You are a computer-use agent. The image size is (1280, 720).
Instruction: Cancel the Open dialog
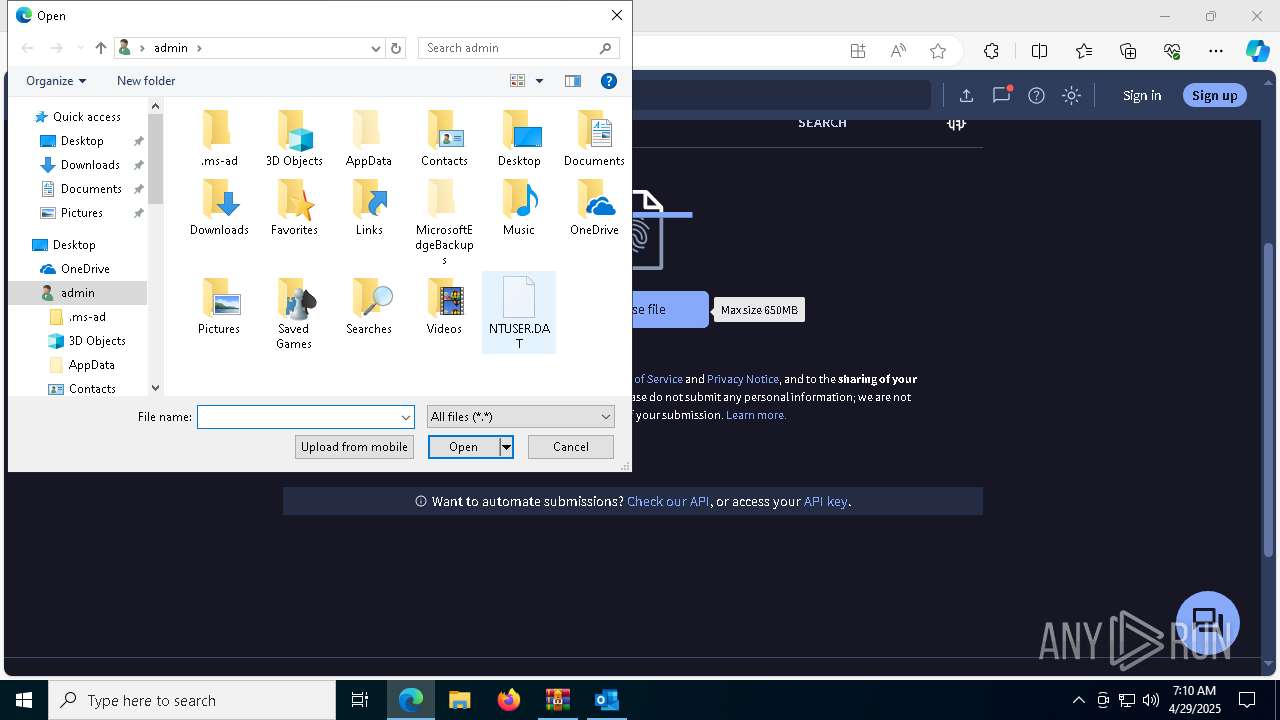pos(571,447)
